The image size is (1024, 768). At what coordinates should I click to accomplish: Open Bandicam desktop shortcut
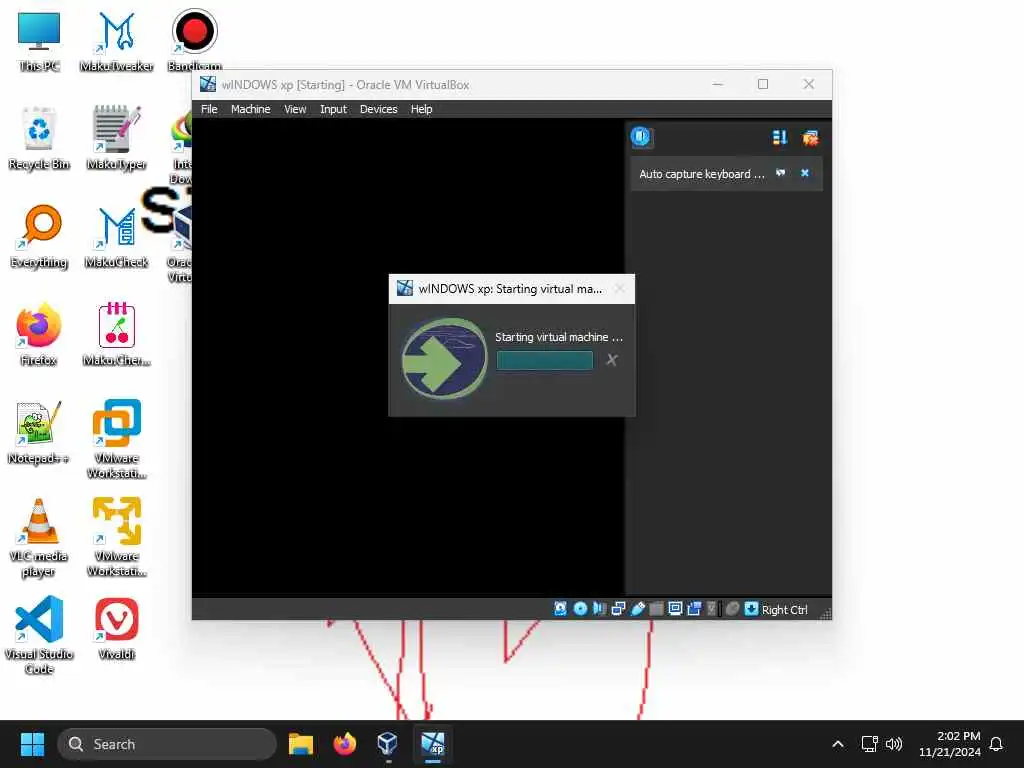click(195, 40)
